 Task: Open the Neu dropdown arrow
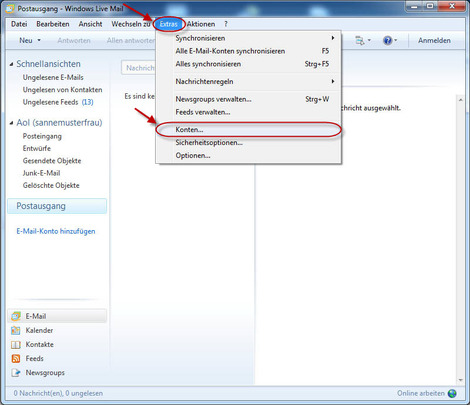click(39, 40)
